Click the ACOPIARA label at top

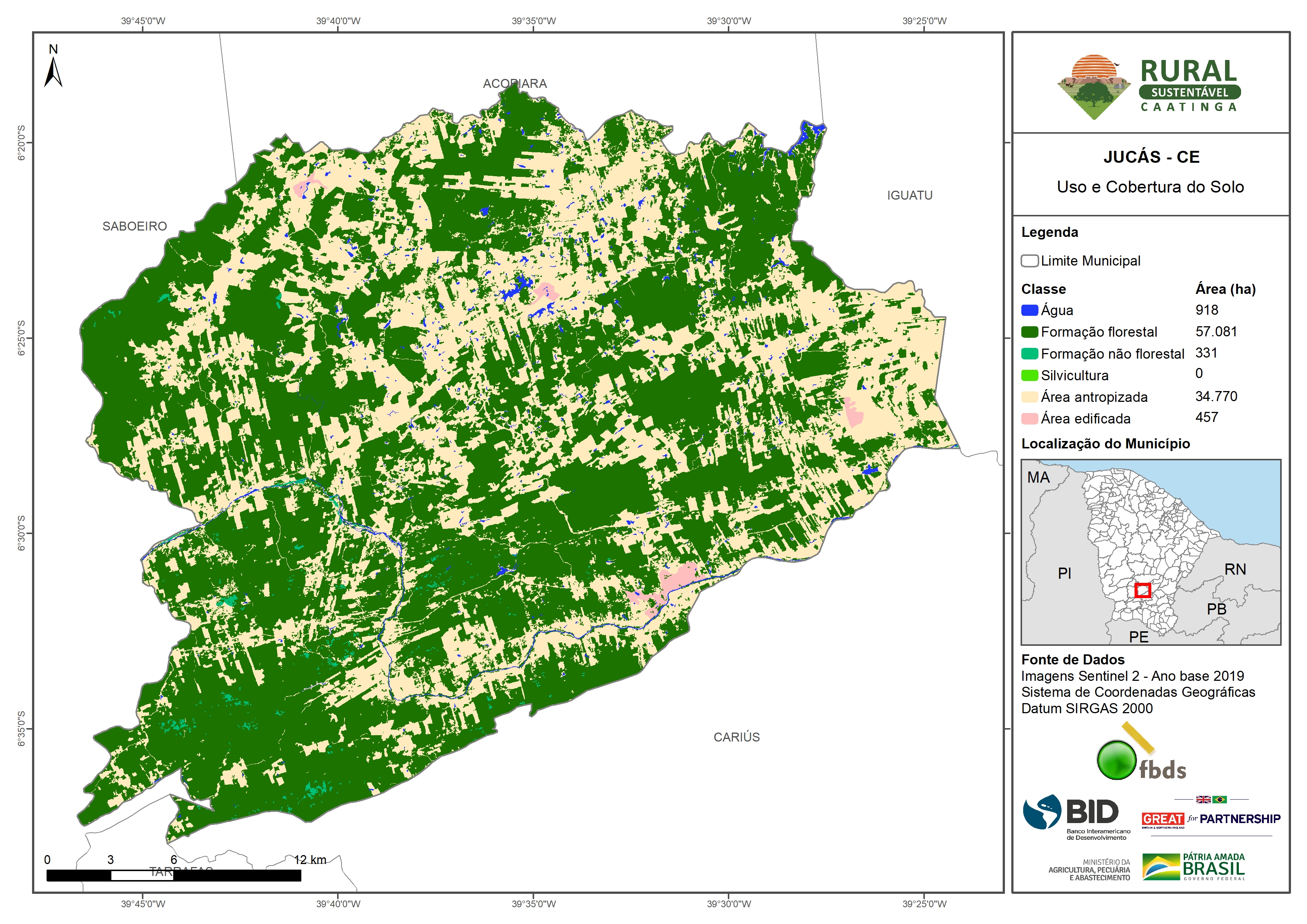click(x=515, y=84)
